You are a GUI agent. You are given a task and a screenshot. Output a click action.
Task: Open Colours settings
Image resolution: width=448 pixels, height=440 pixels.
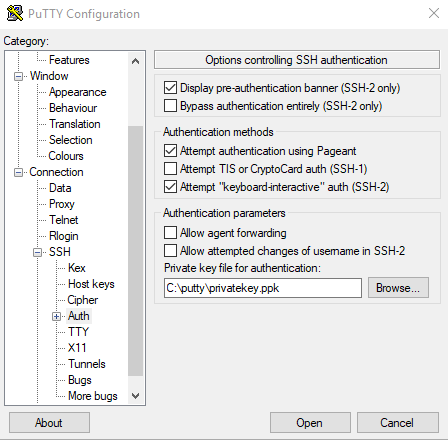66,156
